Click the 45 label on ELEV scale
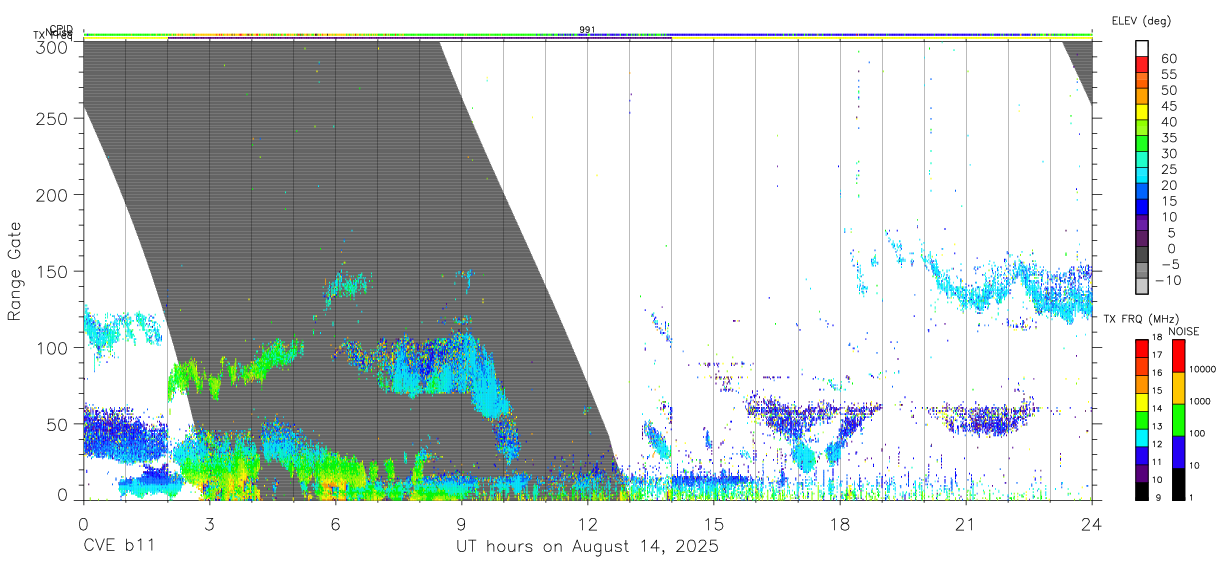The width and height of the screenshot is (1228, 567). 1167,106
